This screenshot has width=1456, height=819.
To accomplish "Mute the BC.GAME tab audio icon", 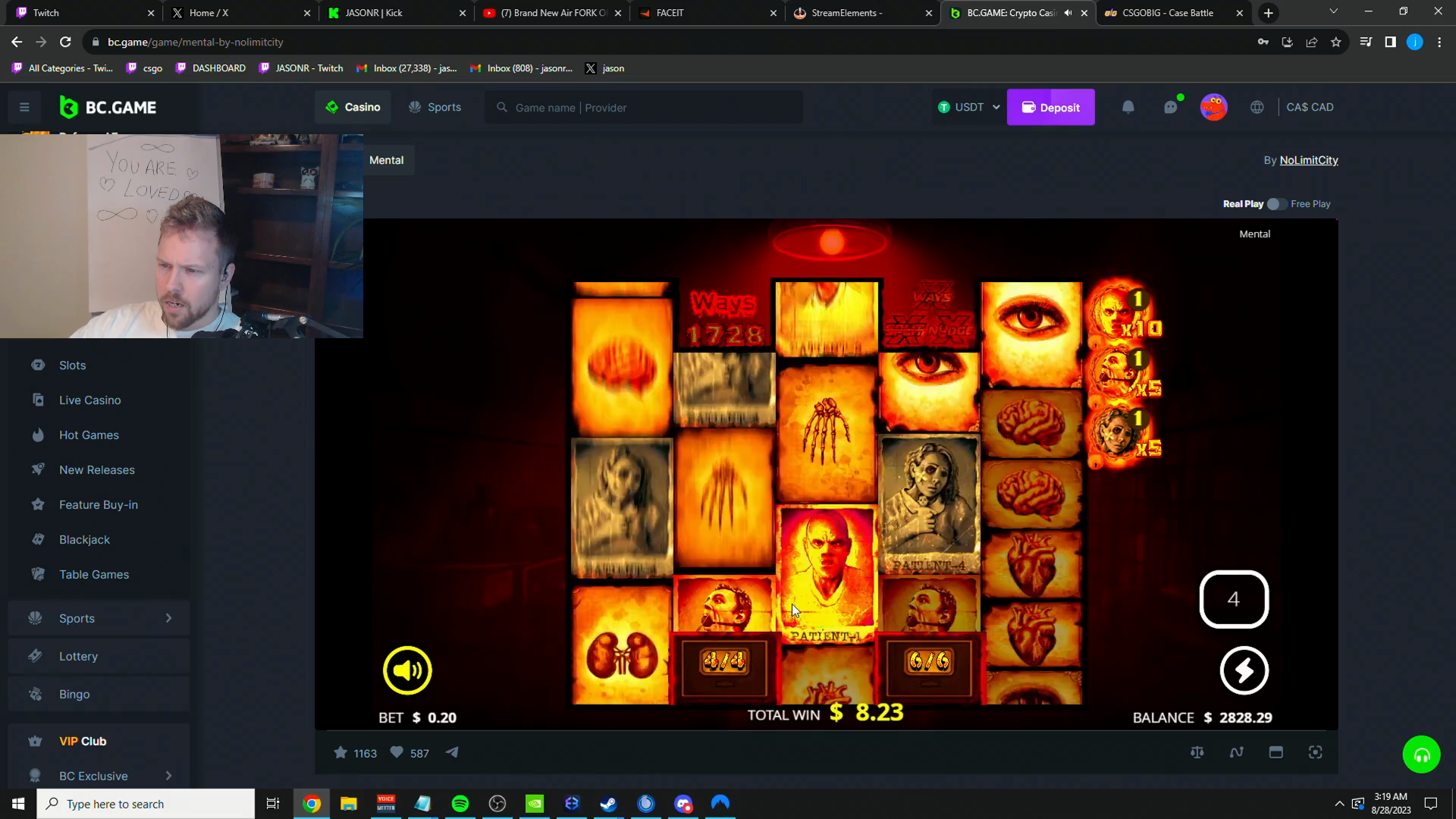I will click(1068, 13).
